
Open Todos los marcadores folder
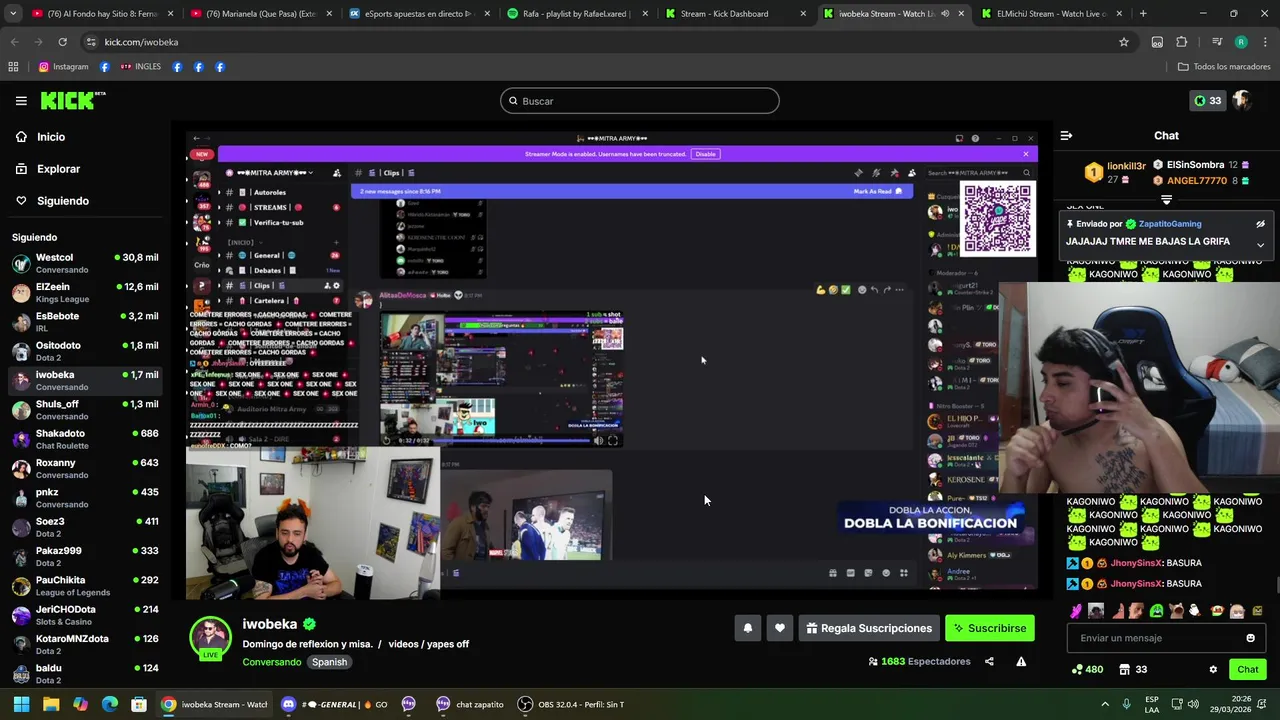1224,67
